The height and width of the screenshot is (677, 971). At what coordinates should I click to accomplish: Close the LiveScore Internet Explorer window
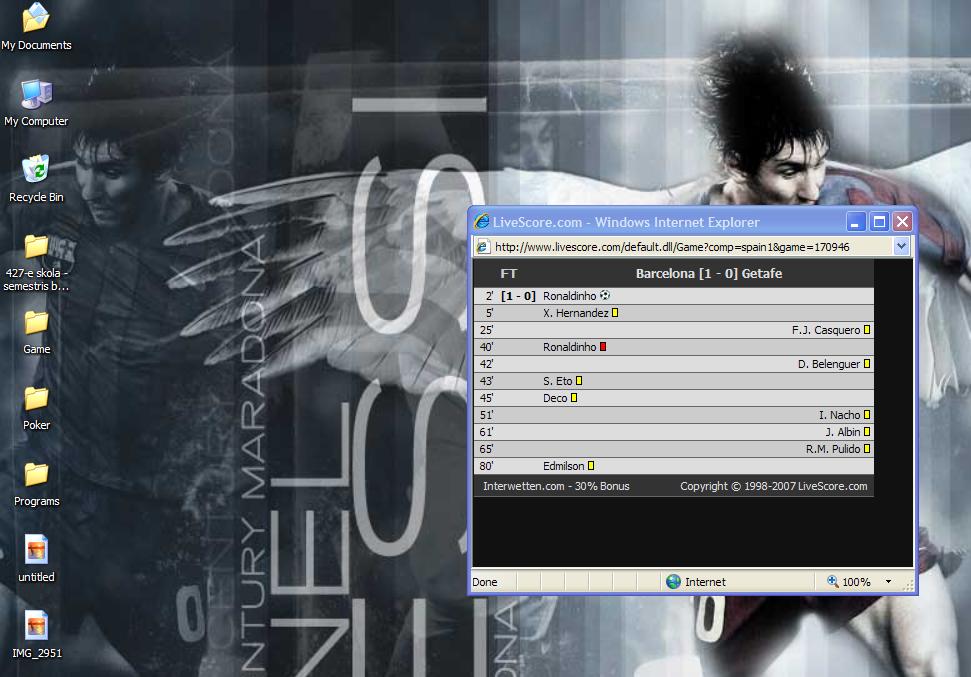902,222
